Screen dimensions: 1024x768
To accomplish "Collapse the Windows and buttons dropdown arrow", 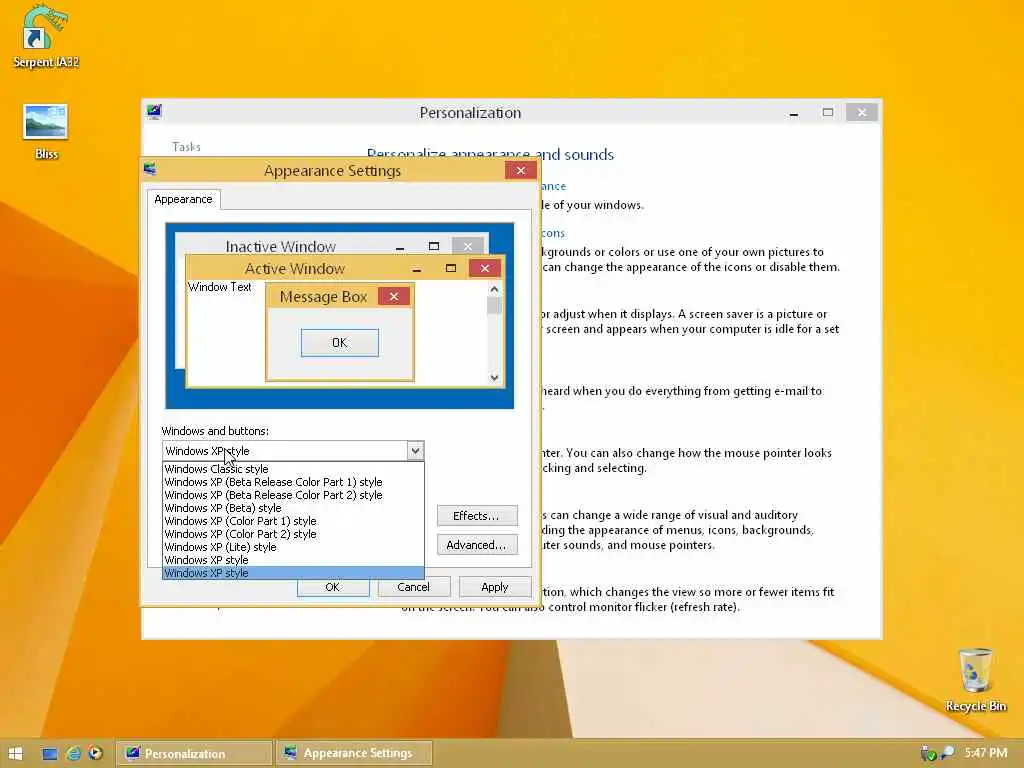I will pyautogui.click(x=415, y=450).
